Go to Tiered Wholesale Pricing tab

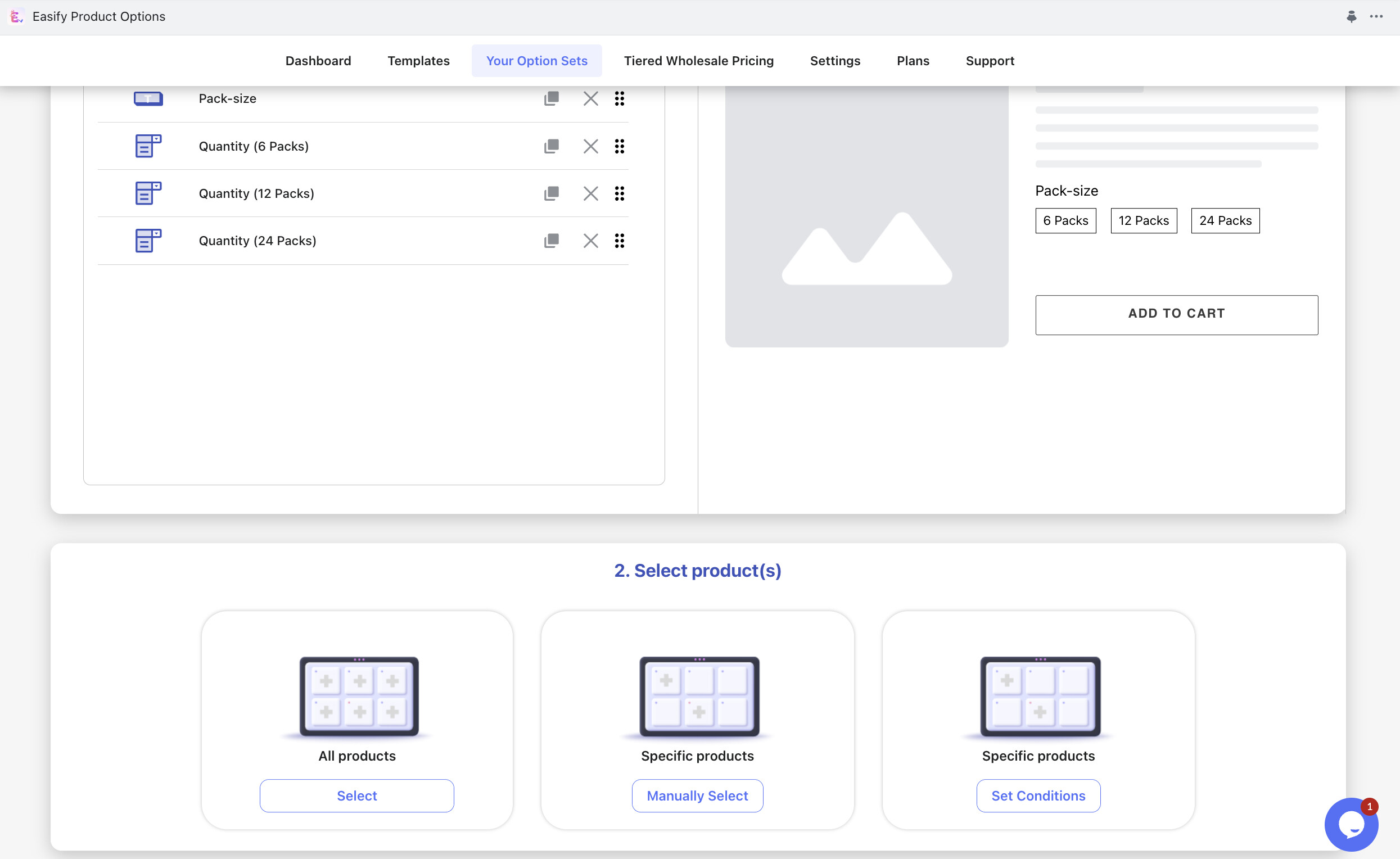coord(698,61)
